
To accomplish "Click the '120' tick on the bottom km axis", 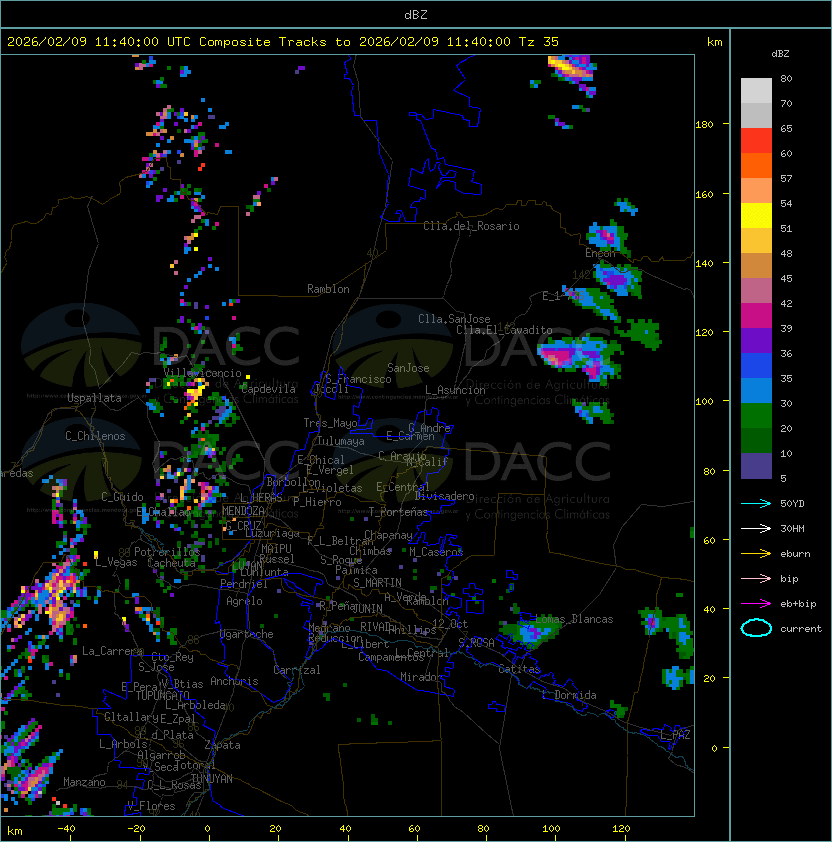I will (x=621, y=829).
